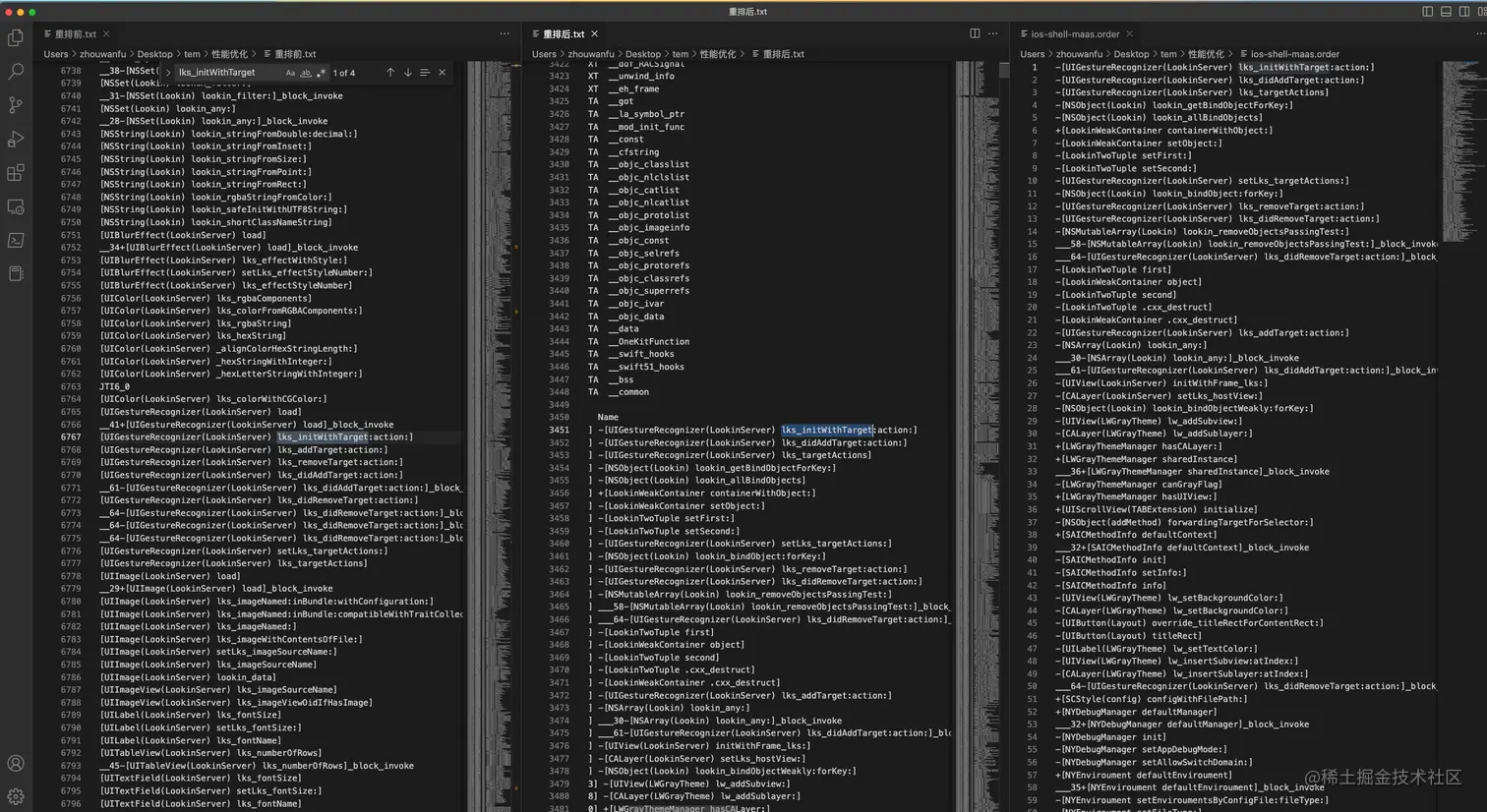Open the terminal icon in the activity bar
Viewport: 1487px width, 812px height.
click(x=16, y=240)
